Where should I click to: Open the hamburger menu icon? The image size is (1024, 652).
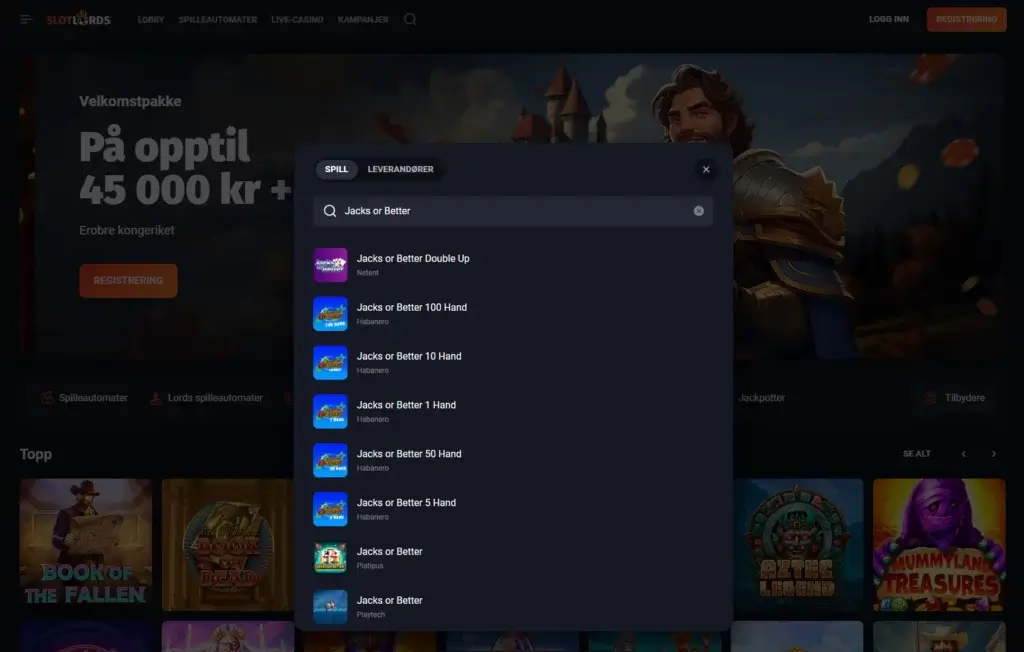point(26,20)
